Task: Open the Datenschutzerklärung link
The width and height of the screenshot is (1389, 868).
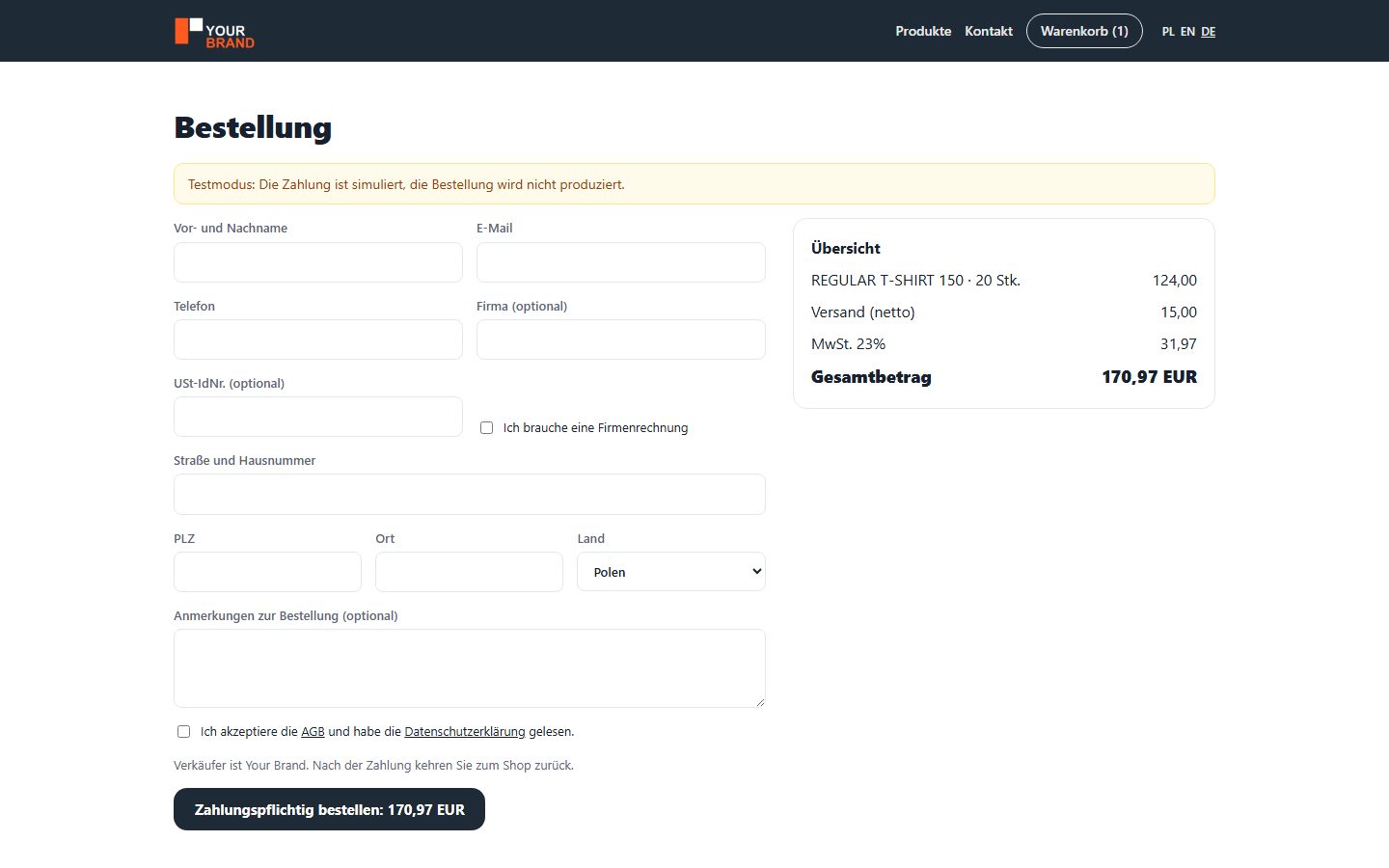Action: pos(465,731)
